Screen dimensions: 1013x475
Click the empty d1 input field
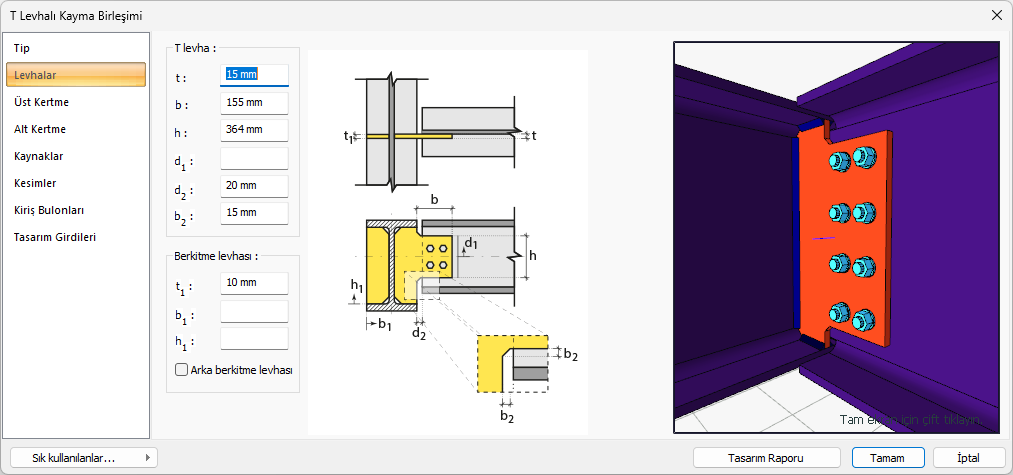coord(255,158)
